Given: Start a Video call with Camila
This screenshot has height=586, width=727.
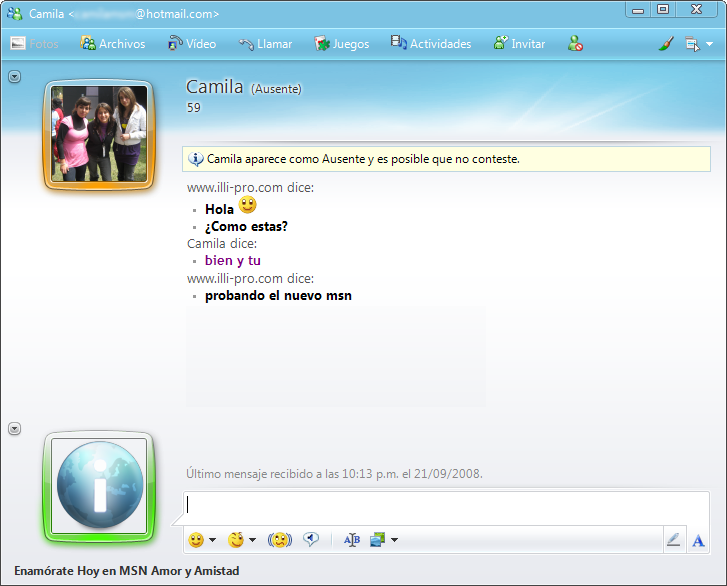Looking at the screenshot, I should click(x=191, y=44).
